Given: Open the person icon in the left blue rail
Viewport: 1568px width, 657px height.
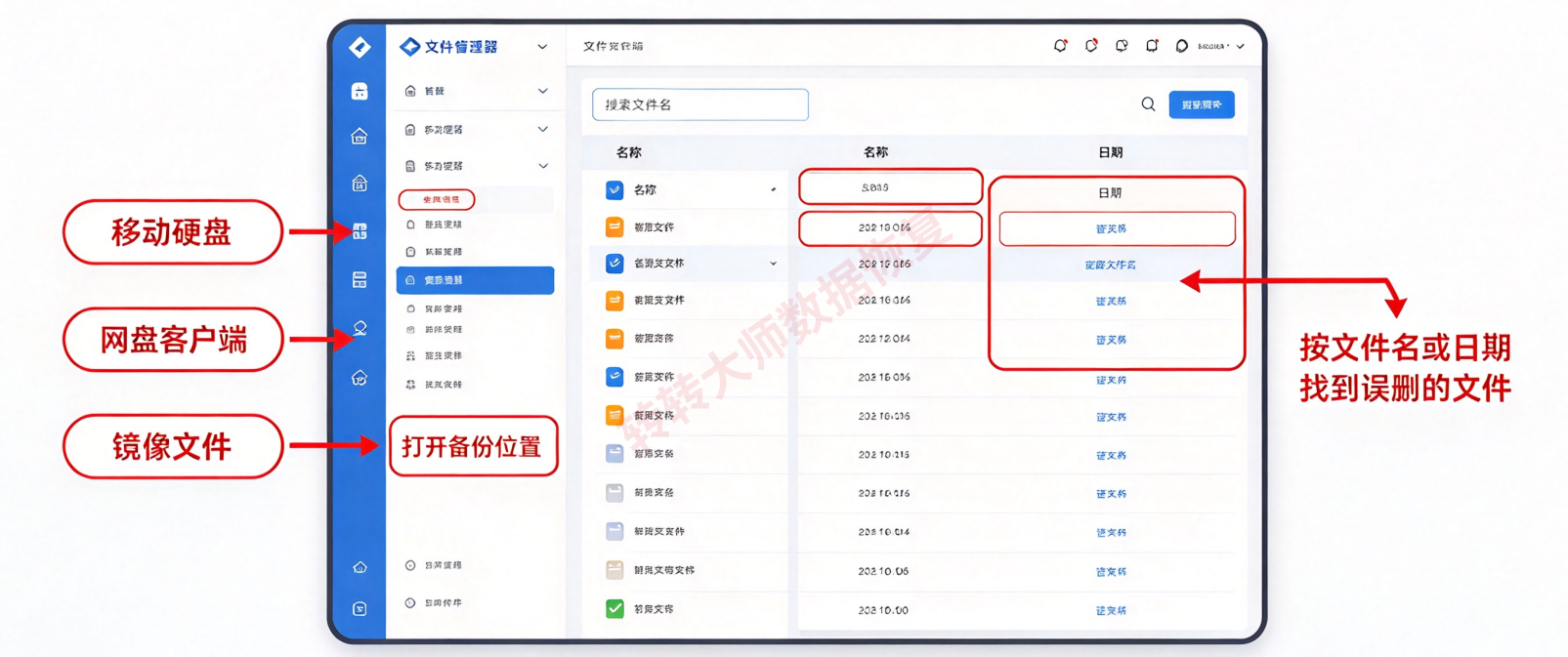Looking at the screenshot, I should click(360, 329).
